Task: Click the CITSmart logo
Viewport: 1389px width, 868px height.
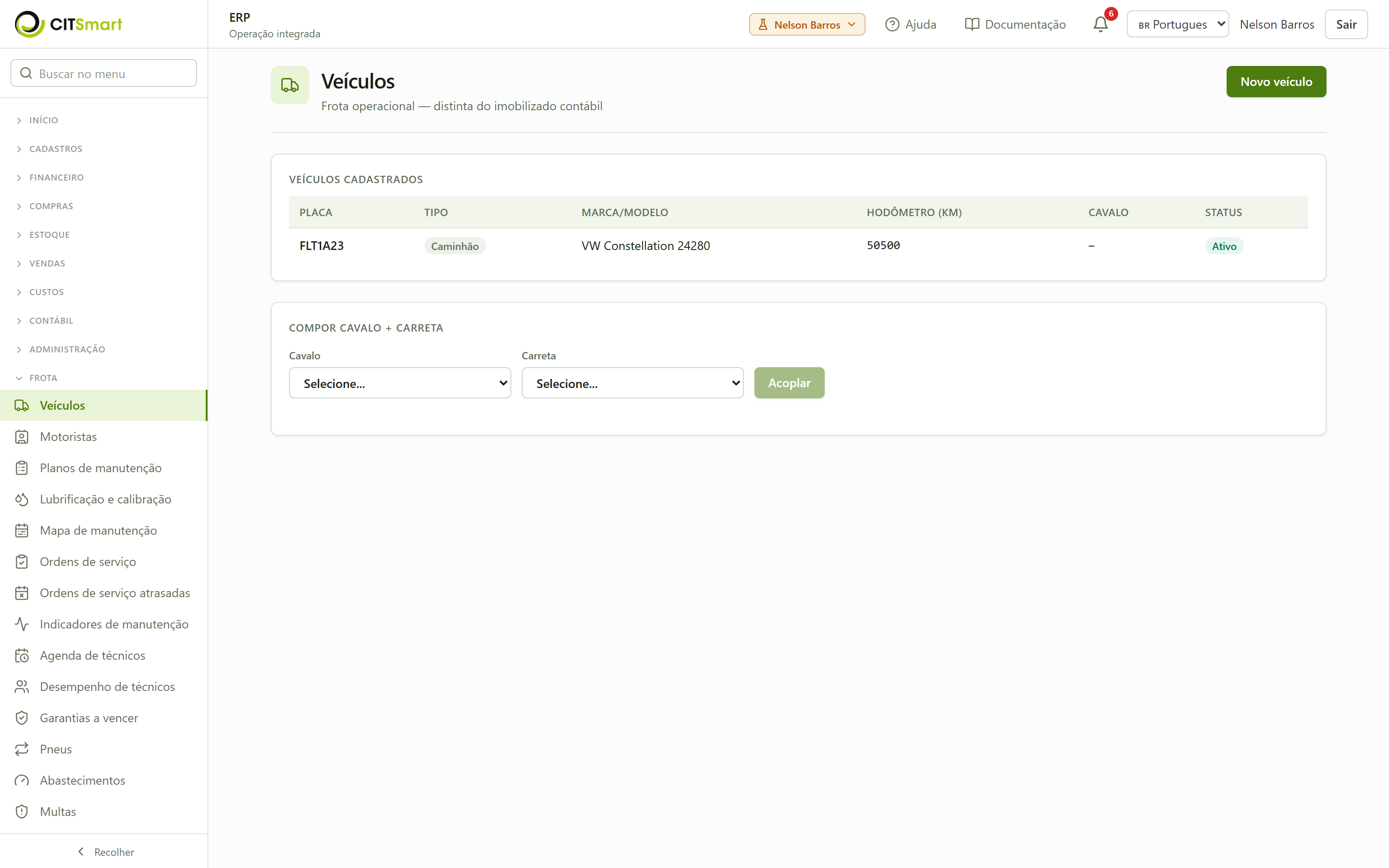Action: coord(68,24)
